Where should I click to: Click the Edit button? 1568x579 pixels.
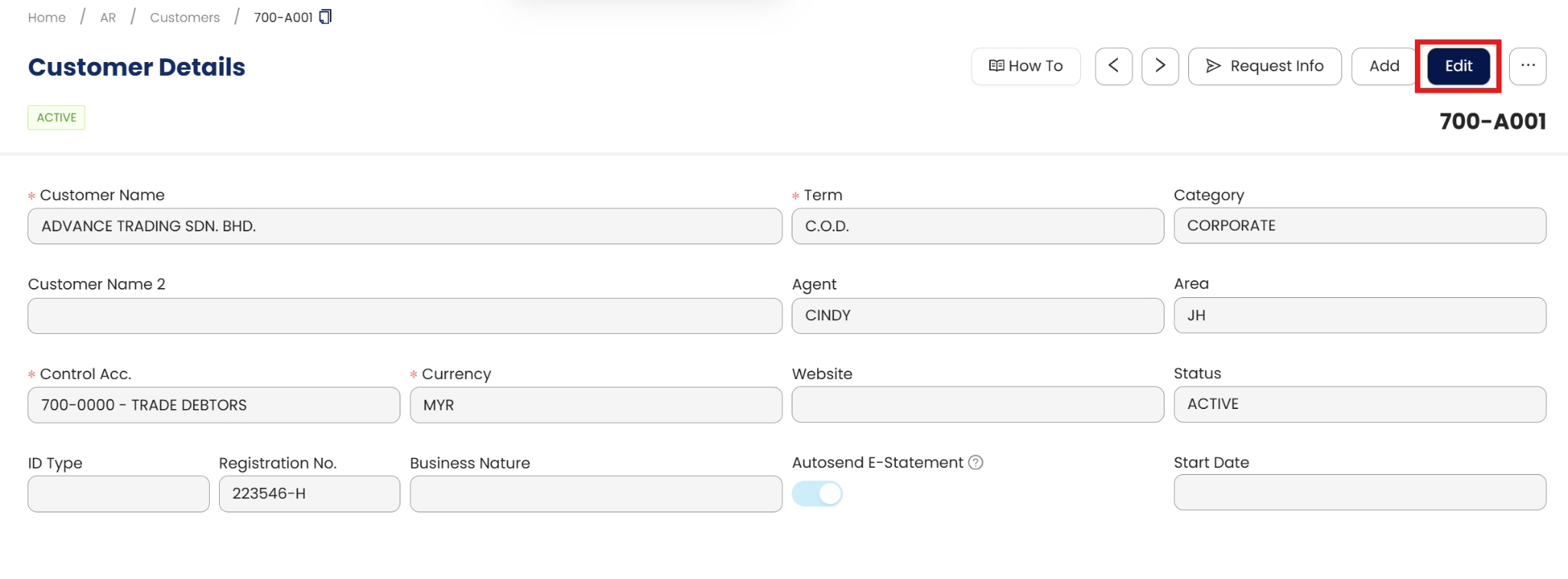pyautogui.click(x=1459, y=66)
